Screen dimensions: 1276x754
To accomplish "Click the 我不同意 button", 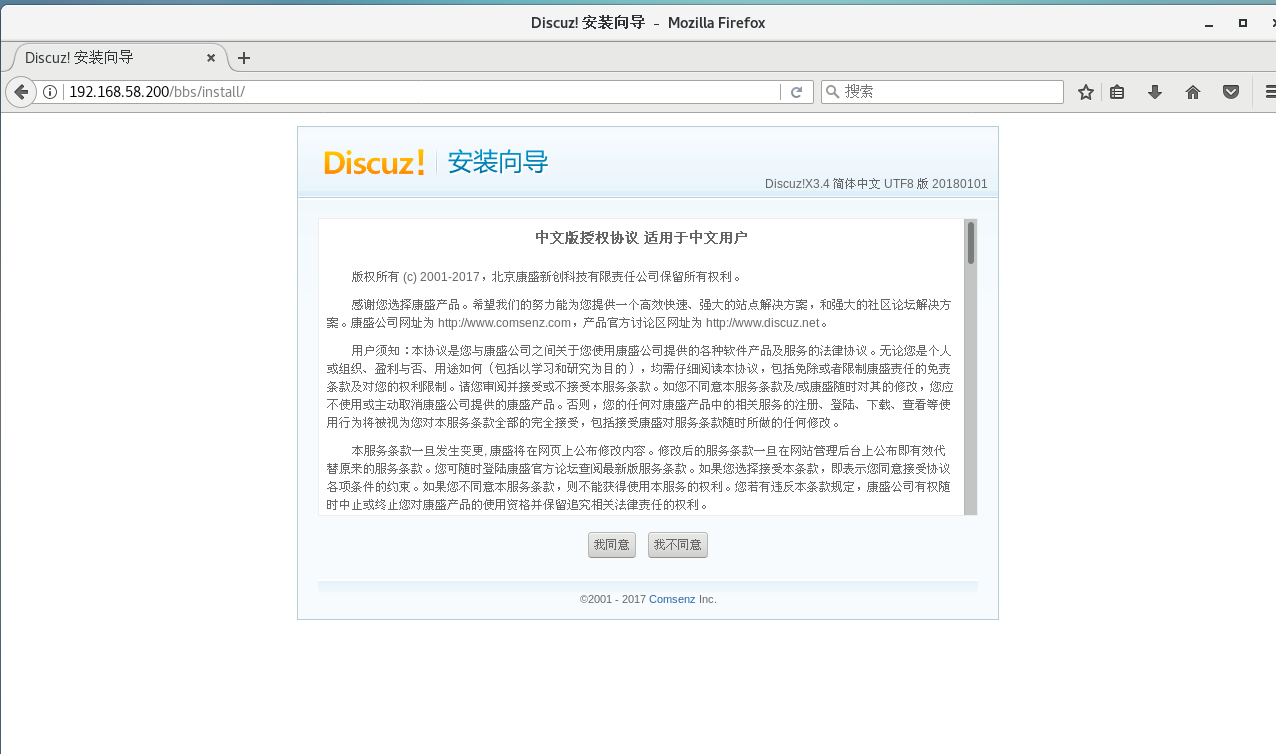I will point(677,545).
